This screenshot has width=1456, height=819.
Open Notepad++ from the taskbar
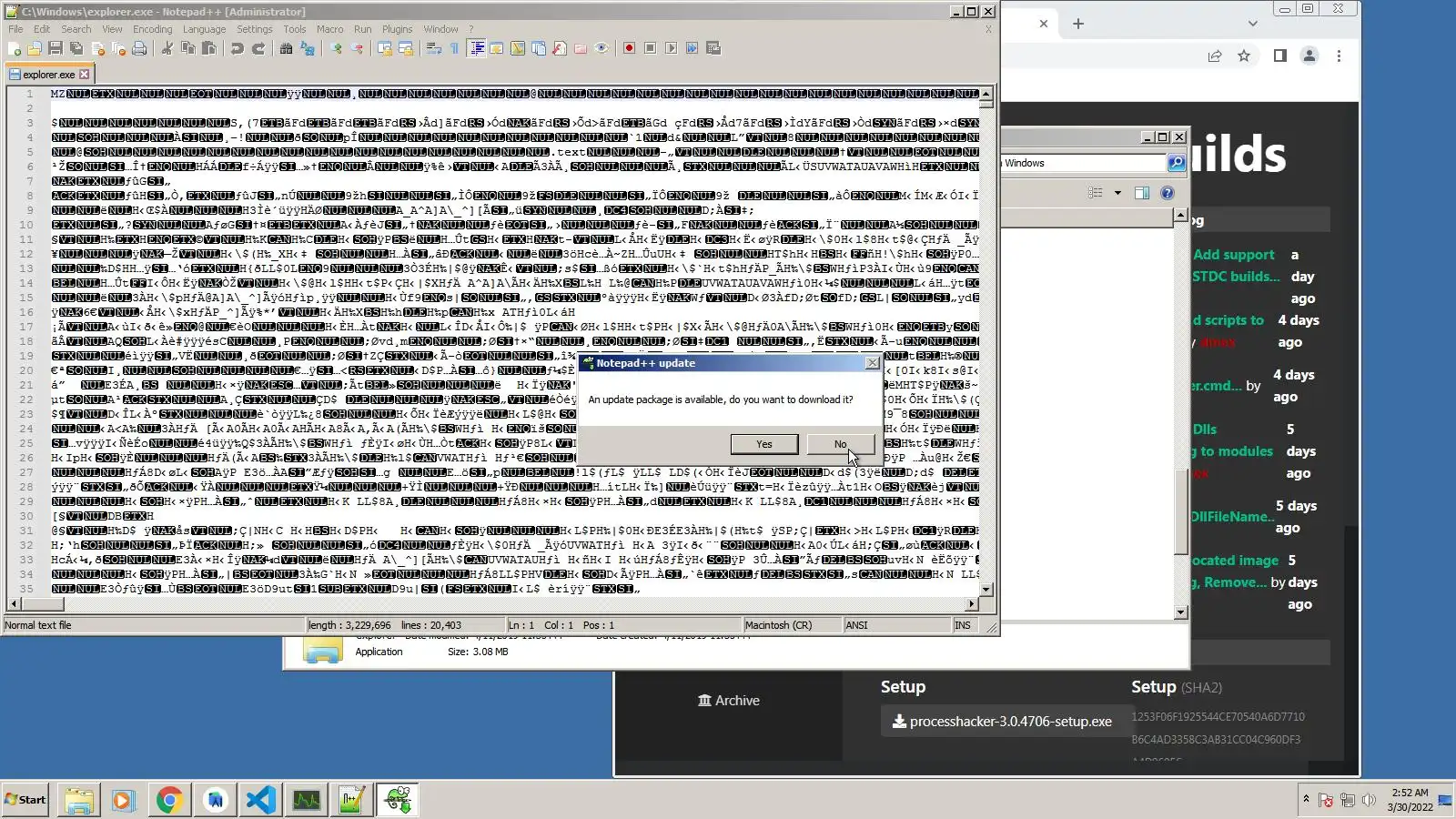351,800
